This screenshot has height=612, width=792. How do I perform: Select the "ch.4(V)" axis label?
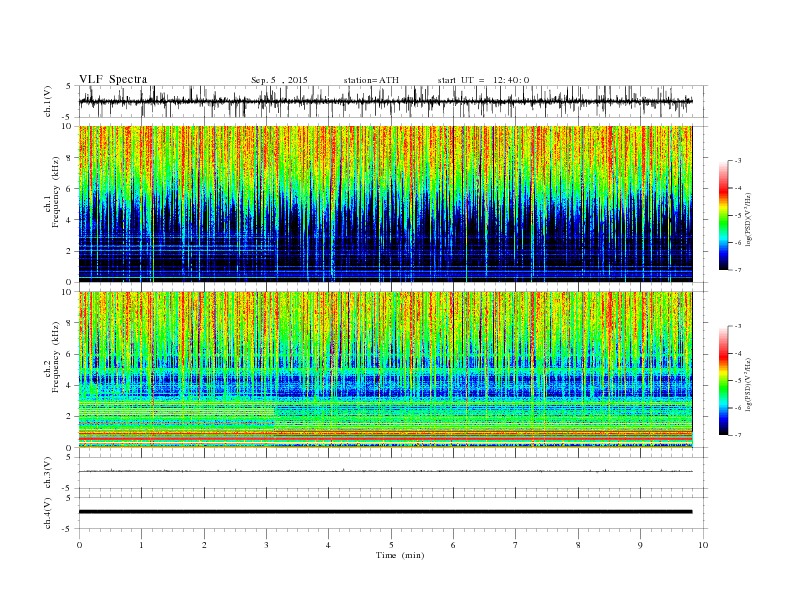(48, 513)
